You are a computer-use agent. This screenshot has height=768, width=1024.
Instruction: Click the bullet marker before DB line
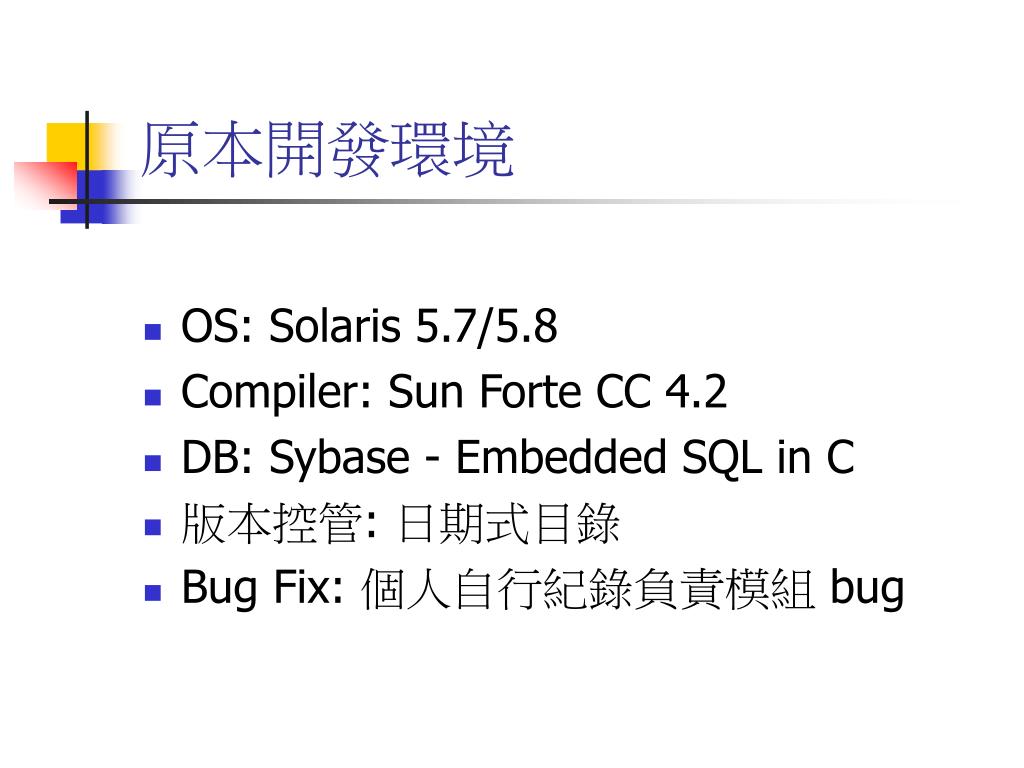(x=153, y=462)
